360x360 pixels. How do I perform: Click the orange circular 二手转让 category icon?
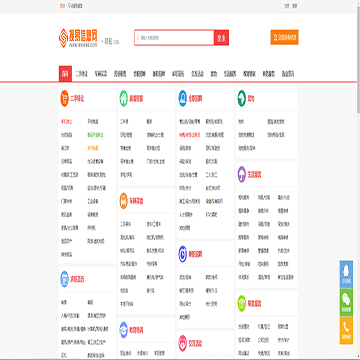click(x=64, y=99)
